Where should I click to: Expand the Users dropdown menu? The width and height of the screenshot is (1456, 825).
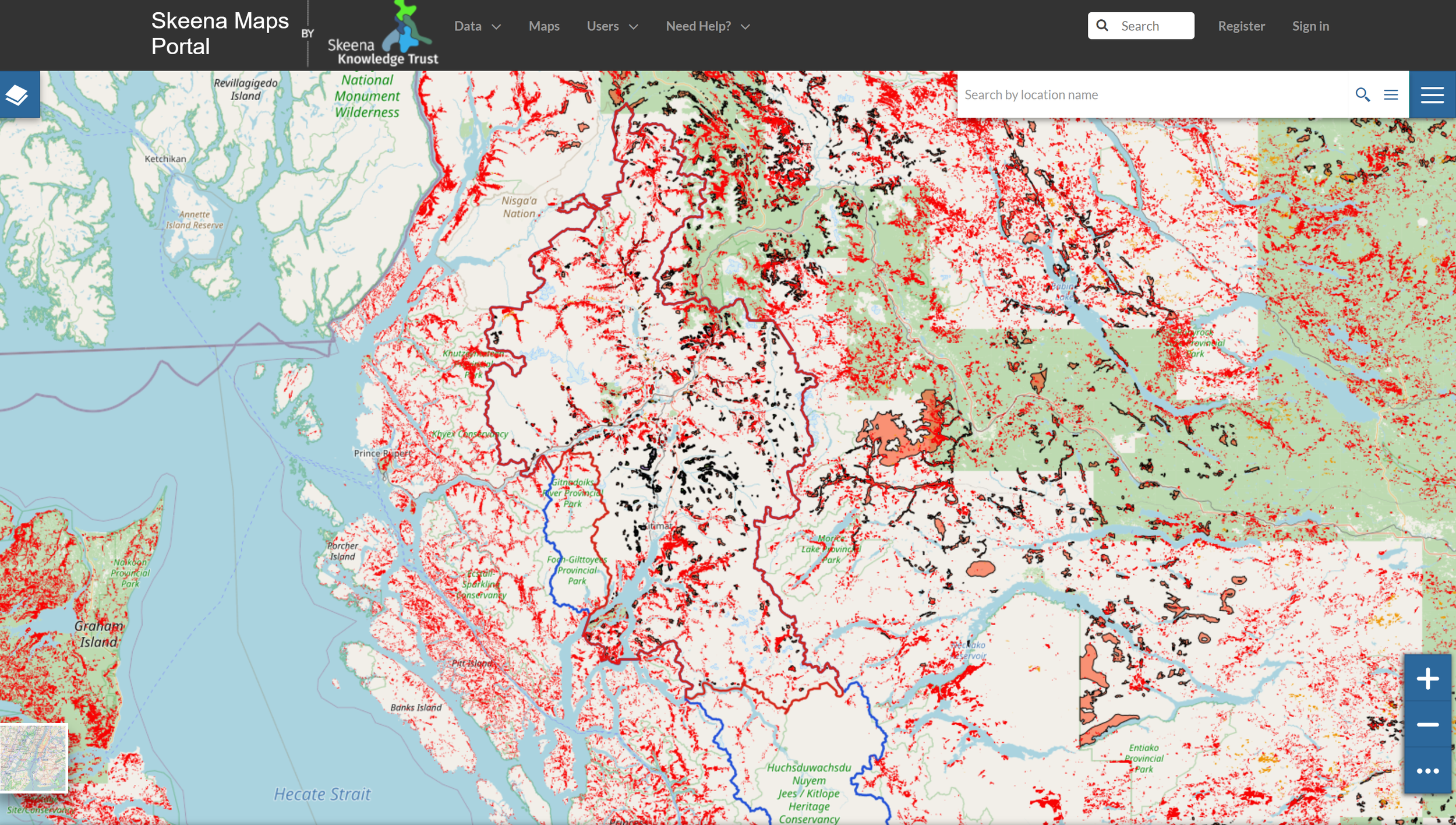(x=612, y=26)
